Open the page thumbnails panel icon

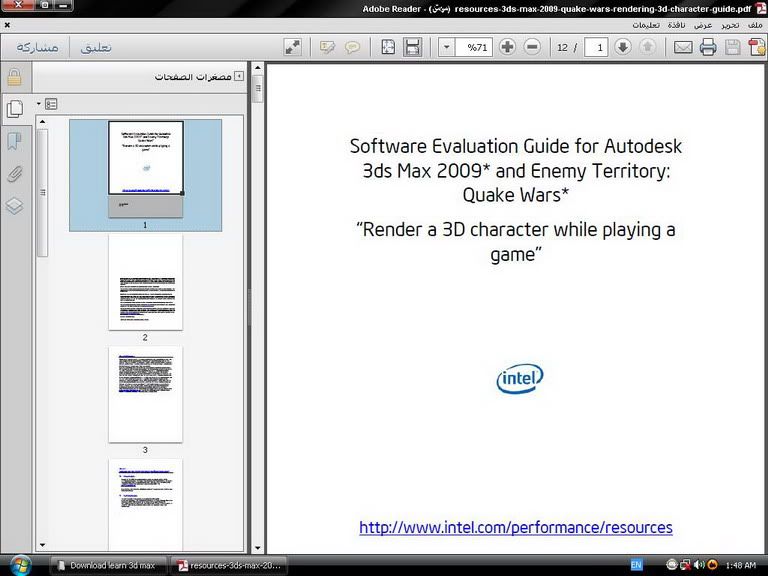(15, 109)
